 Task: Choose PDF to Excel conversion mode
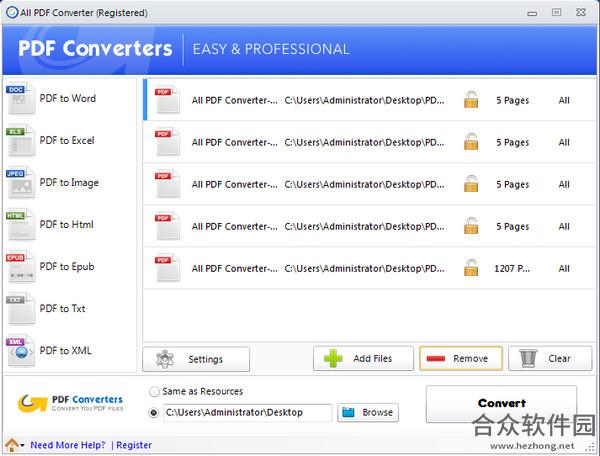67,140
